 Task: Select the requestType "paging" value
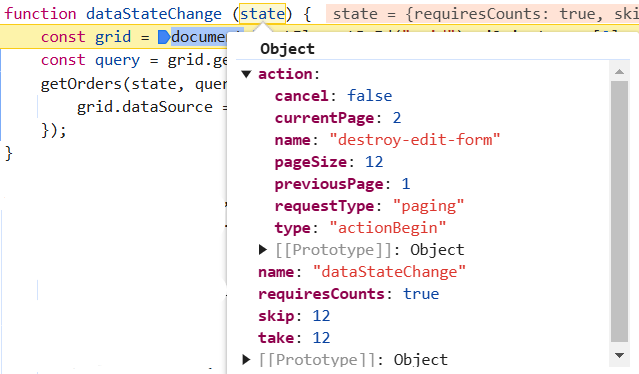point(428,206)
